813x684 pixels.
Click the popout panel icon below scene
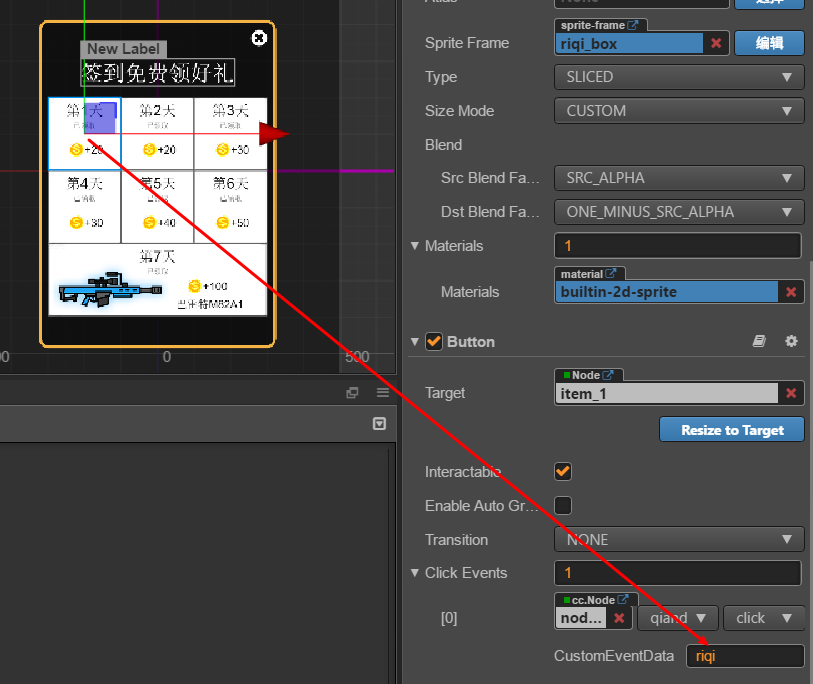tap(352, 393)
